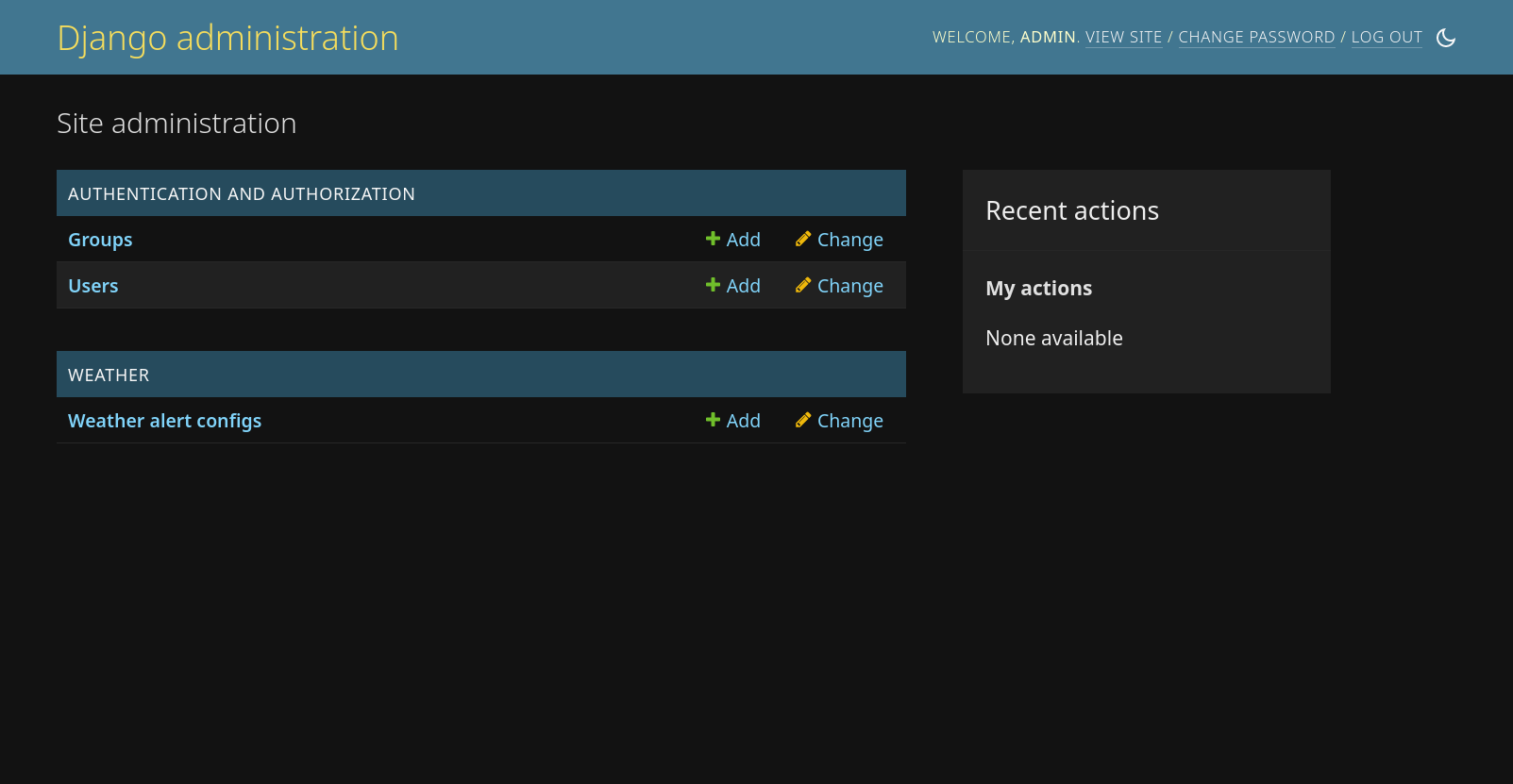The image size is (1513, 784).
Task: Open the Users model link
Action: click(x=93, y=286)
